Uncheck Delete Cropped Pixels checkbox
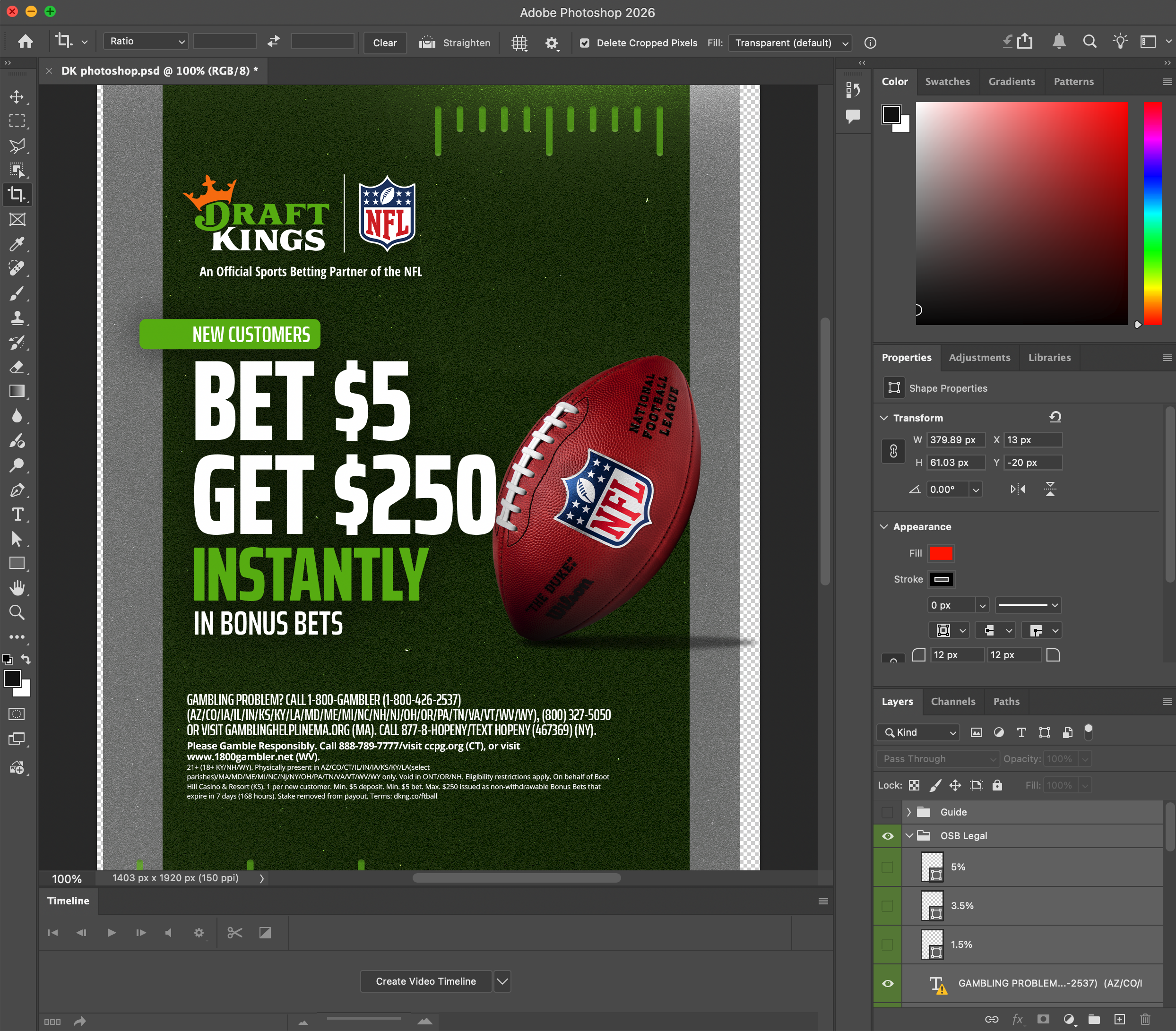The width and height of the screenshot is (1176, 1031). click(585, 43)
